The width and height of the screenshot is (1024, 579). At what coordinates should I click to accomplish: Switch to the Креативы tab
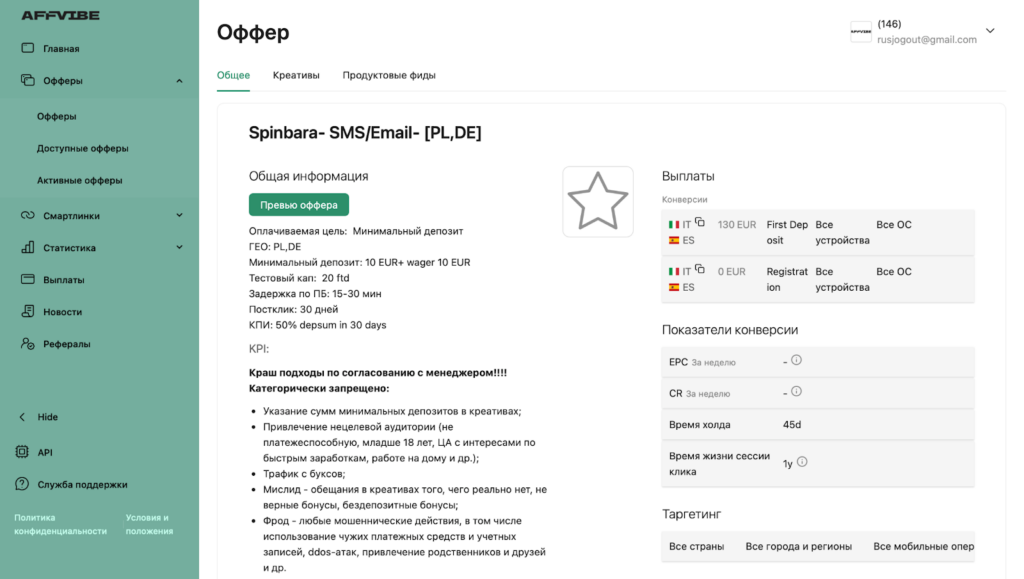point(296,75)
